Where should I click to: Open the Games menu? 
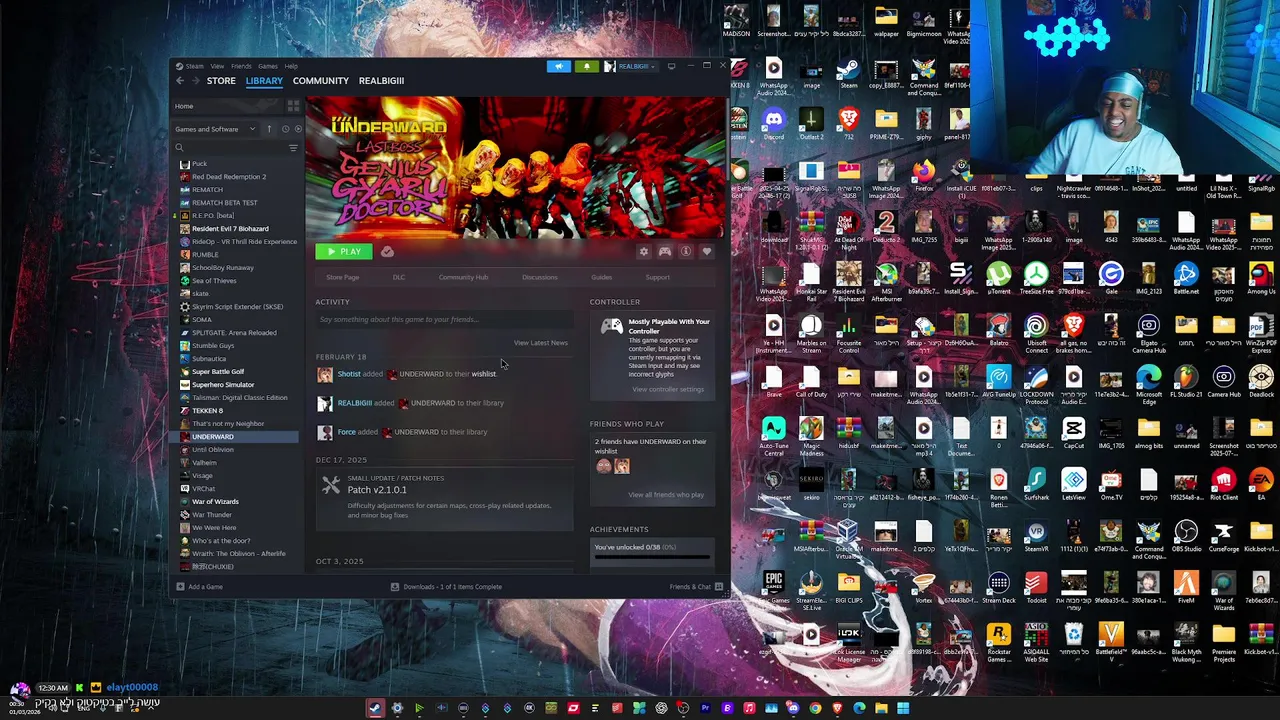click(x=268, y=66)
